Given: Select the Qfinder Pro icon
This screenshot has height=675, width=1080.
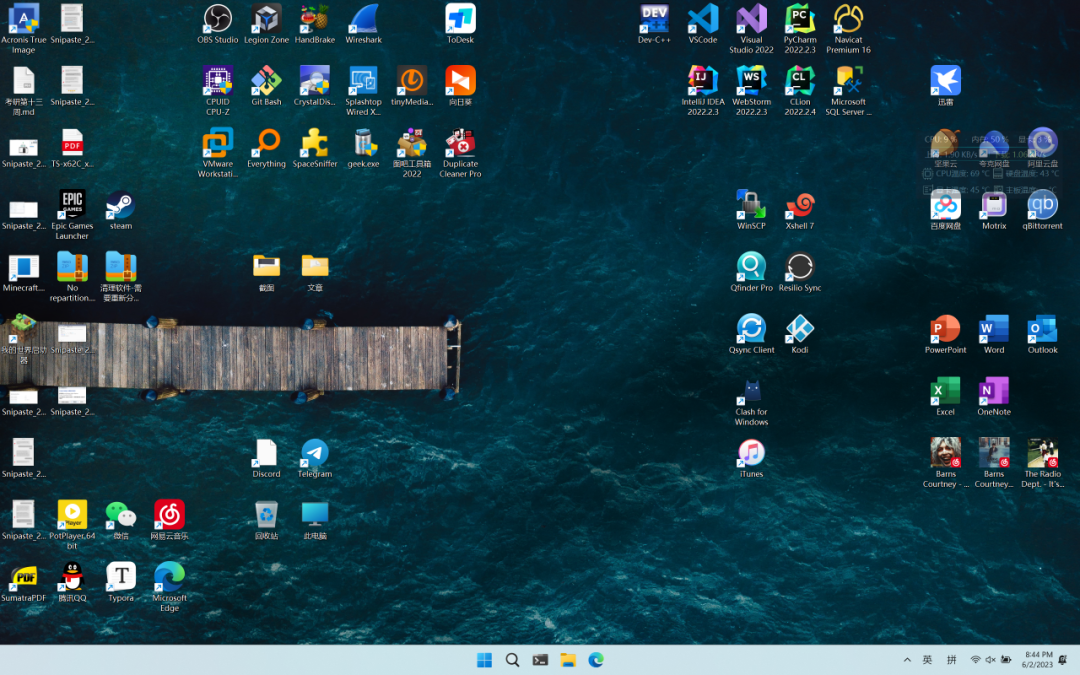Looking at the screenshot, I should click(751, 272).
